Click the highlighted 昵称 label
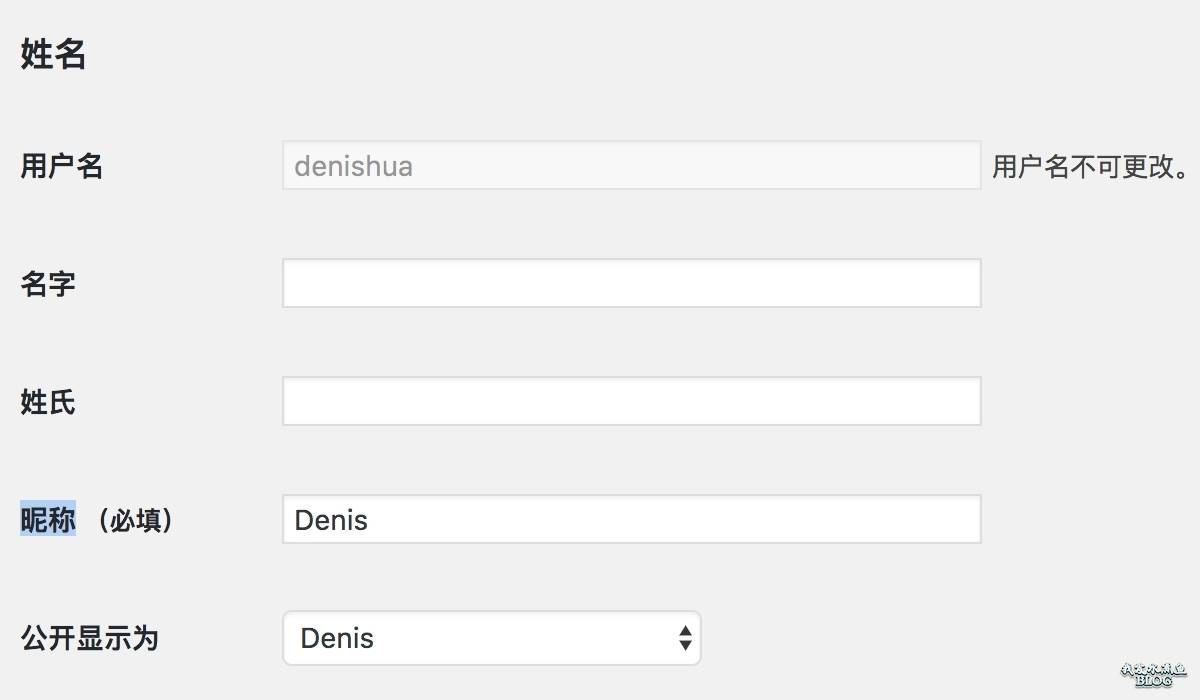1200x700 pixels. click(48, 520)
